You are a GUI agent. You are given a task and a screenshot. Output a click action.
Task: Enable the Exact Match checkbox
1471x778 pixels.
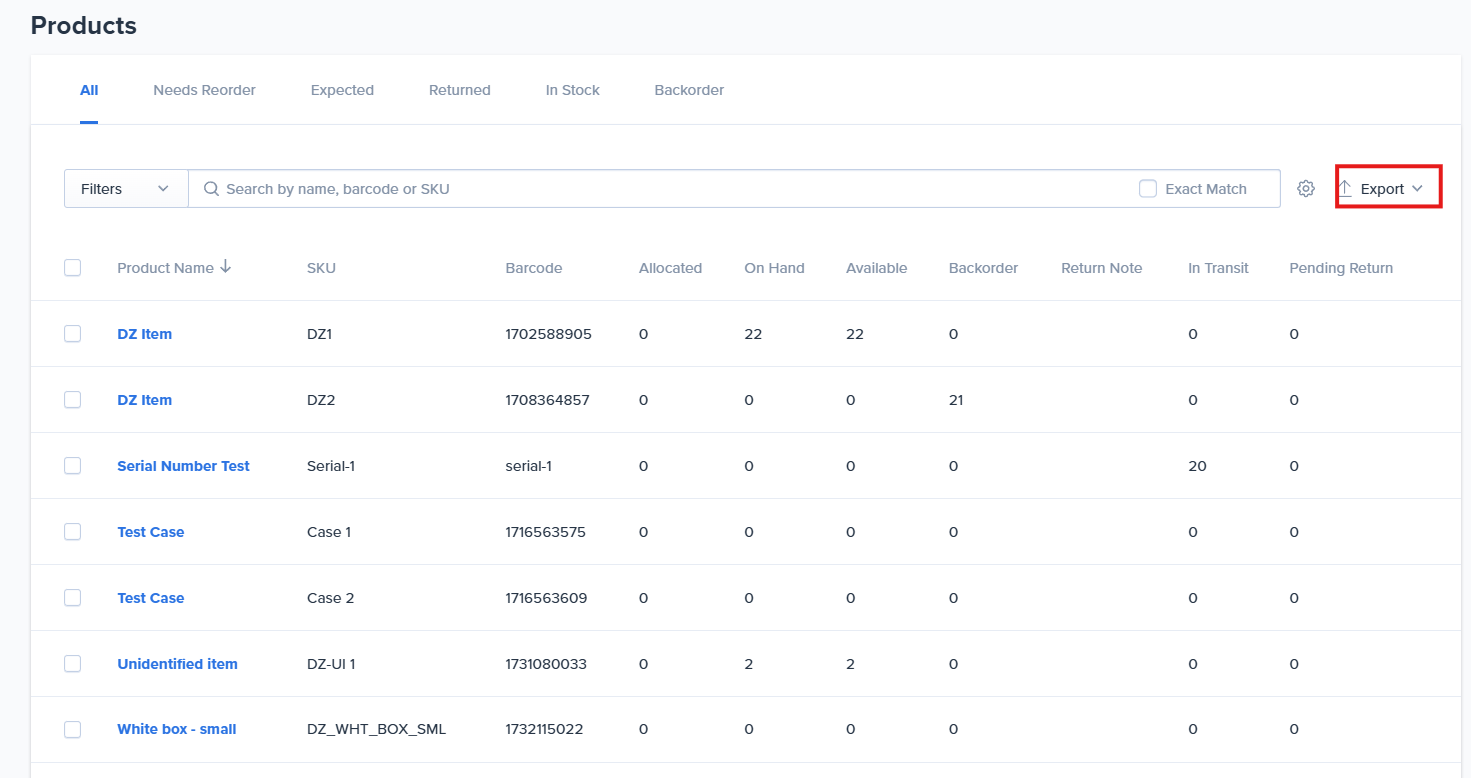coord(1148,188)
